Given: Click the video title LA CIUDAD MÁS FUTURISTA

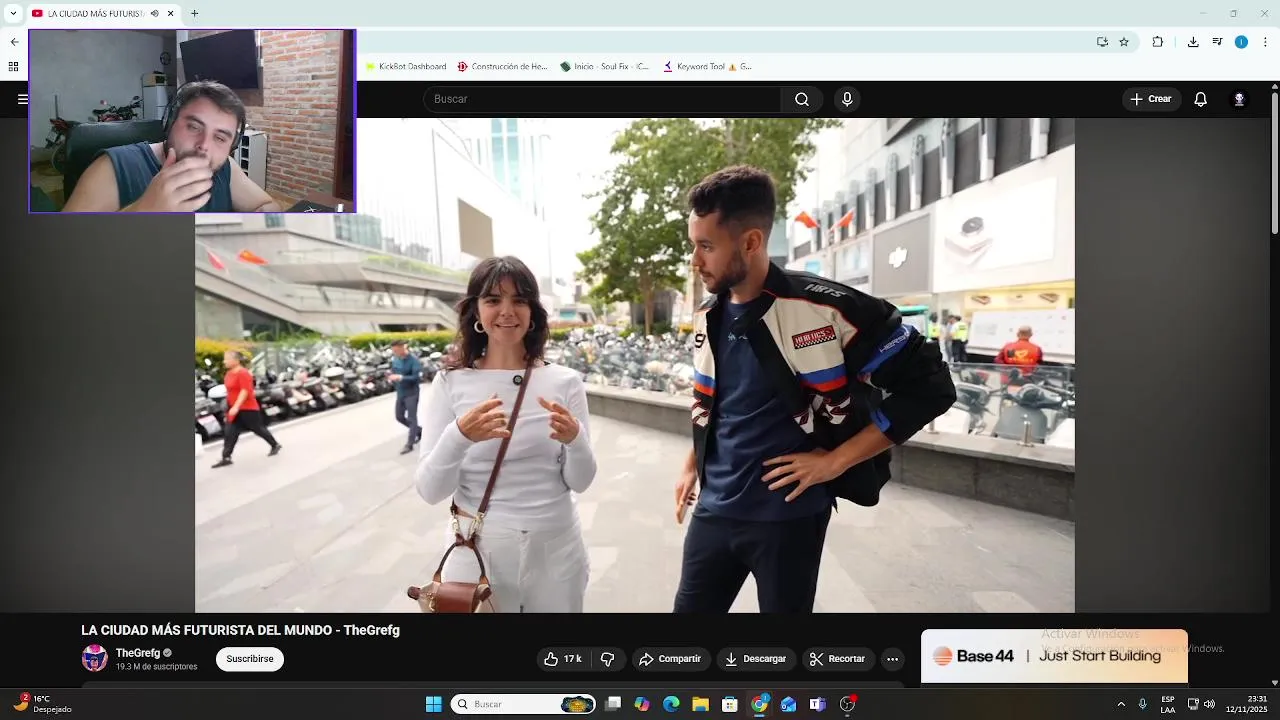Looking at the screenshot, I should [x=240, y=630].
